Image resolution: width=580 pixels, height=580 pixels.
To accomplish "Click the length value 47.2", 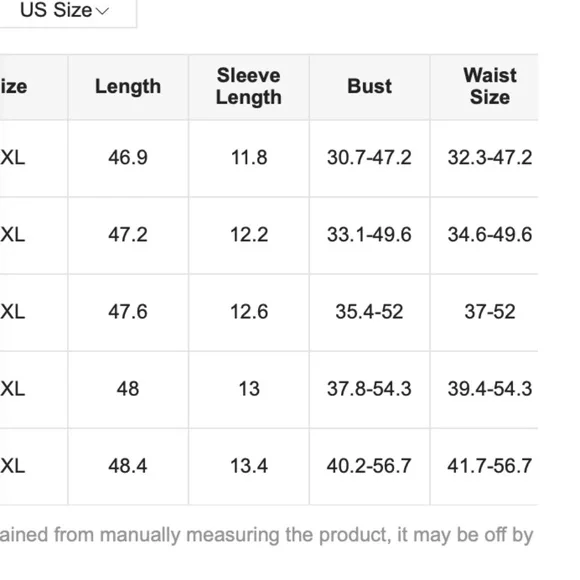I will (128, 235).
